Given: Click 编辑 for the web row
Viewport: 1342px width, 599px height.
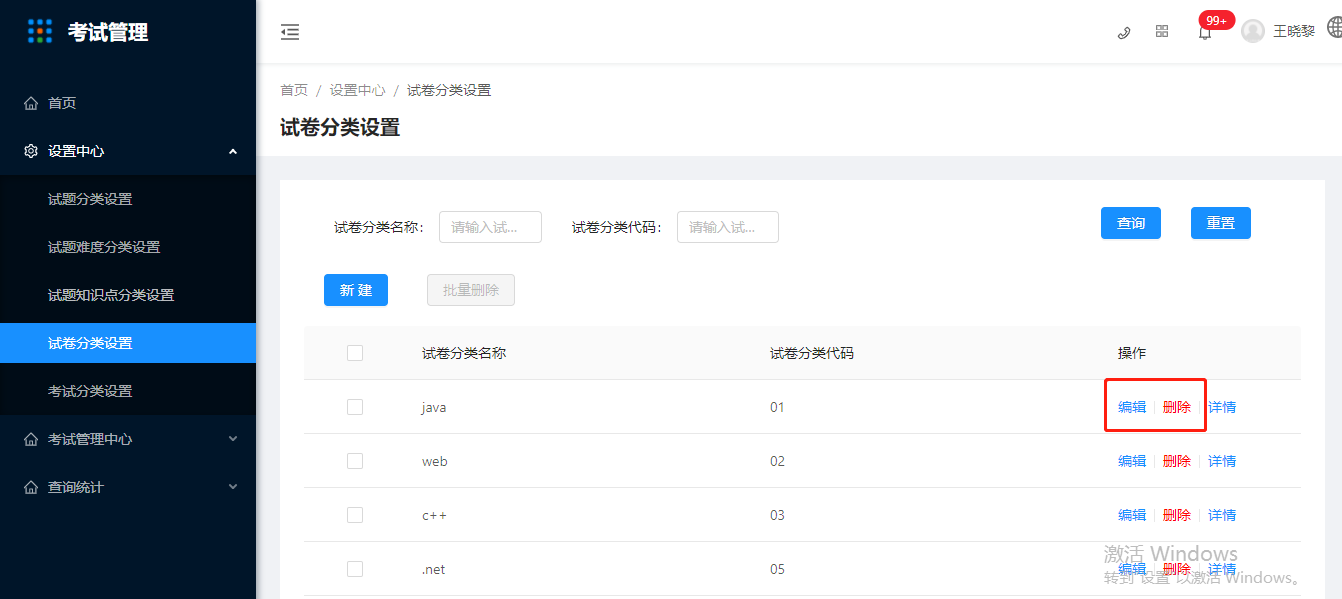Looking at the screenshot, I should tap(1132, 461).
